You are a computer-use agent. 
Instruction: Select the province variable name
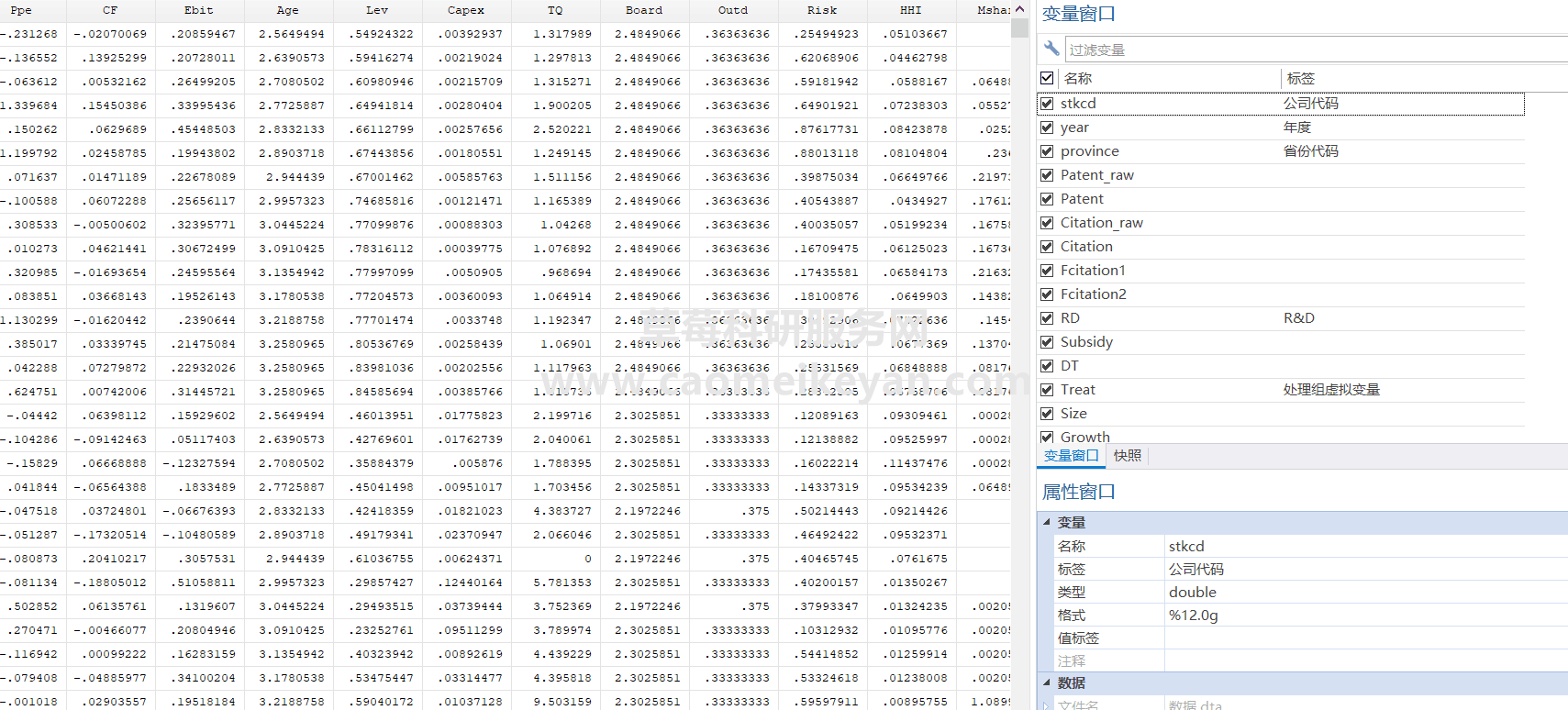(x=1090, y=151)
